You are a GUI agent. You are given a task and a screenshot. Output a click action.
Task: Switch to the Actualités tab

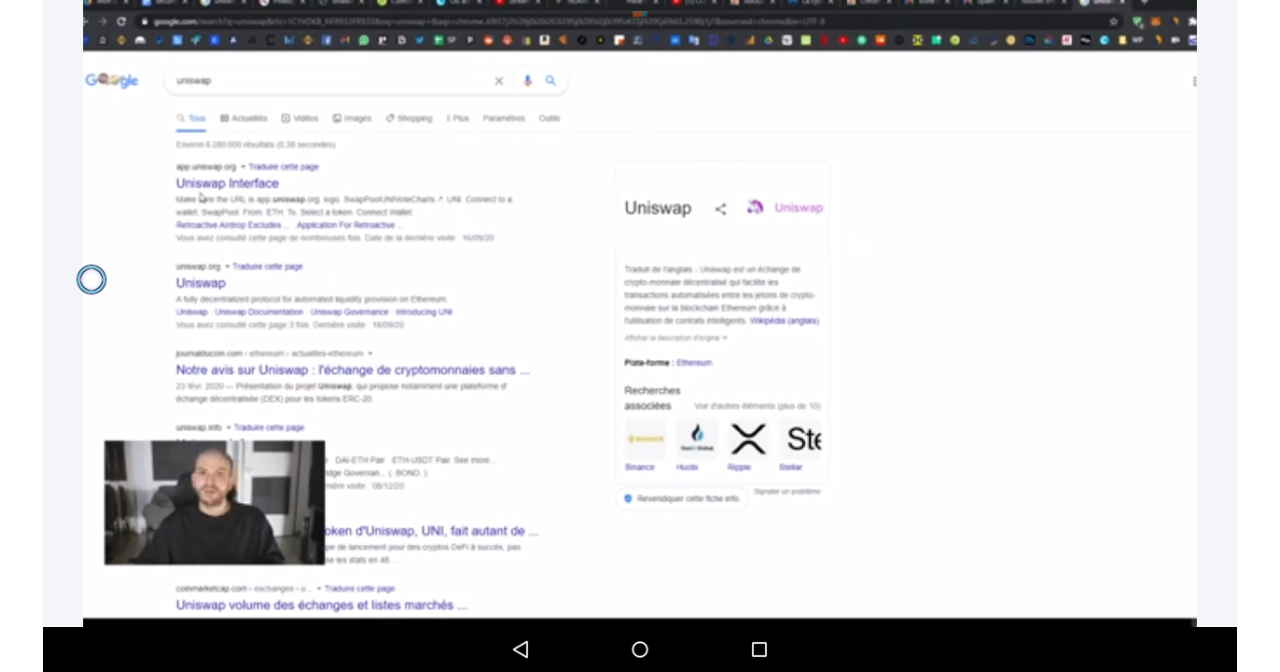[244, 119]
